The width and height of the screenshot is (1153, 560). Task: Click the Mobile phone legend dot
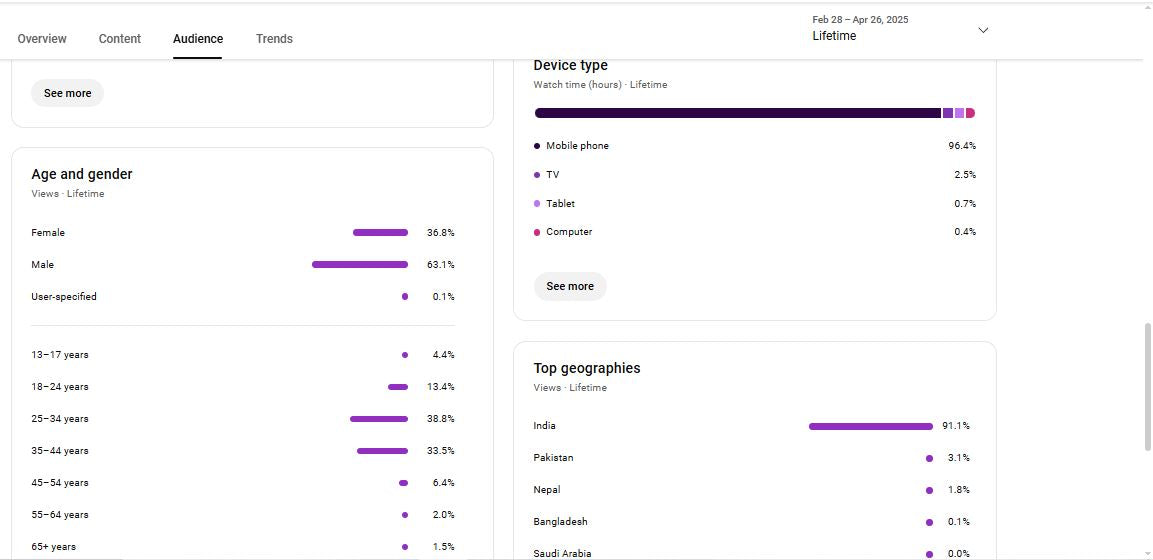(x=537, y=146)
